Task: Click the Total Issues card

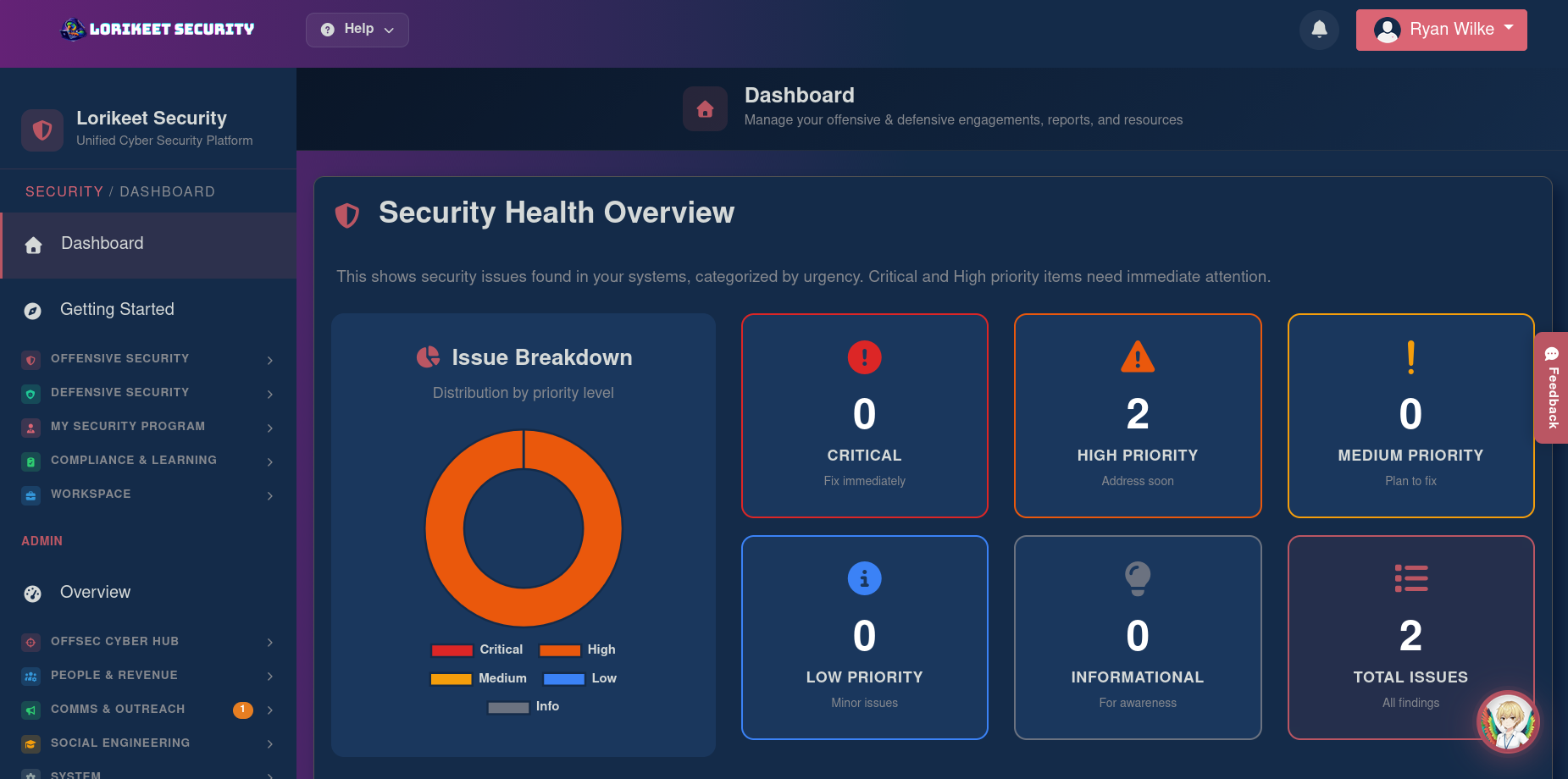Action: pos(1410,638)
